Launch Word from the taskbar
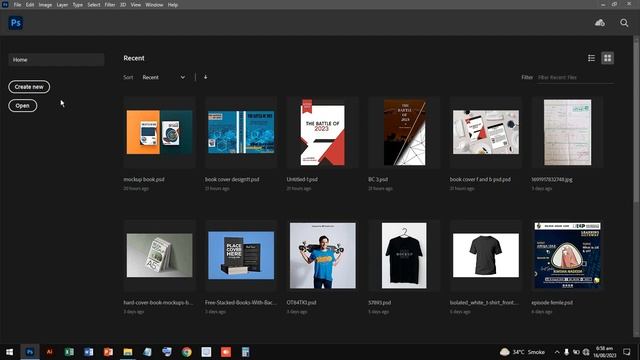640x360 pixels. 89,352
